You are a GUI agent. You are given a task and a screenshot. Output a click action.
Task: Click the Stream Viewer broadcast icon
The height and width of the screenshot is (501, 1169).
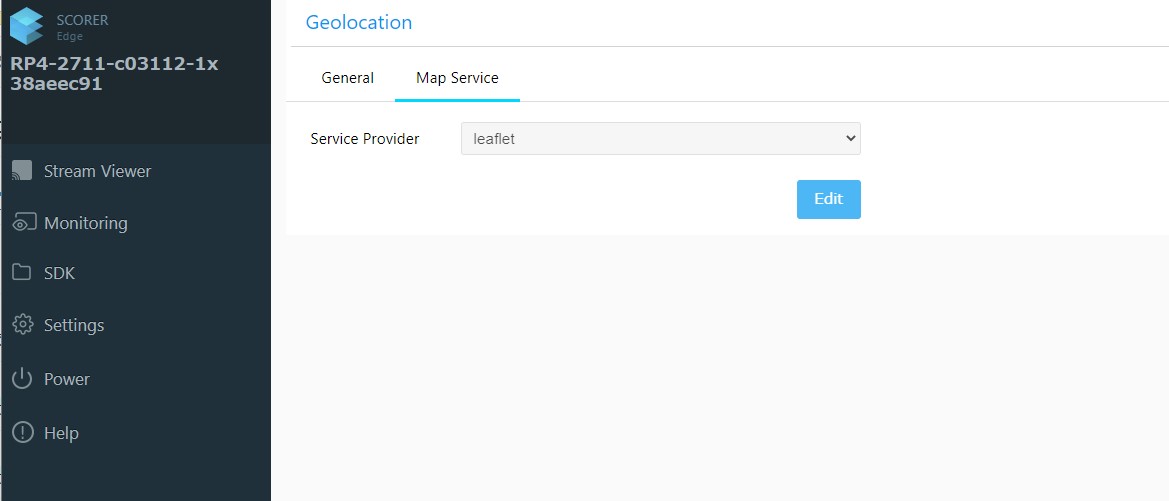coord(22,171)
